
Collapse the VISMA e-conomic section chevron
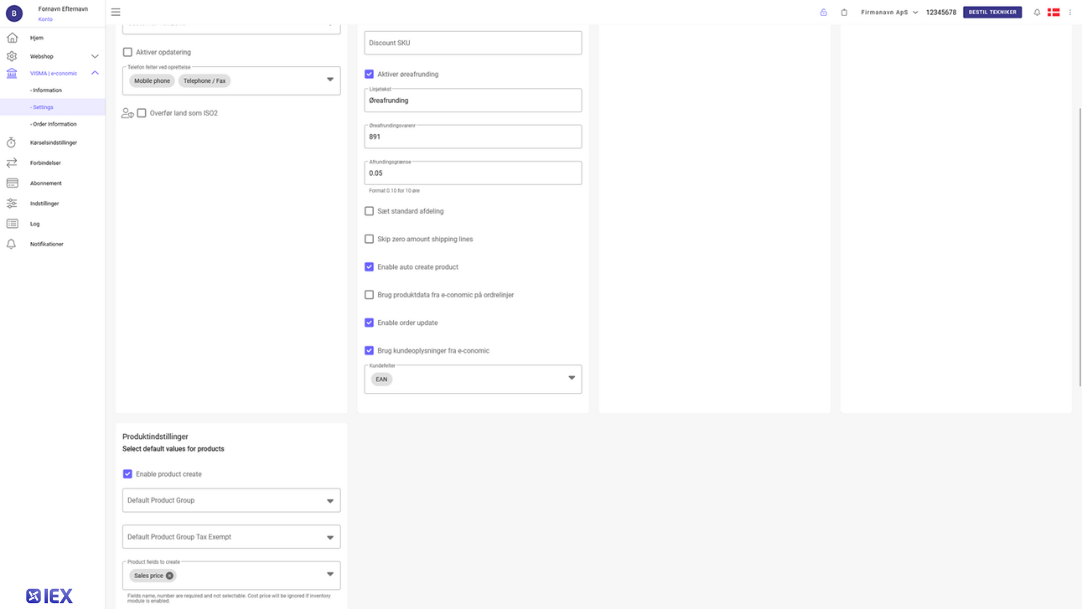pyautogui.click(x=95, y=72)
